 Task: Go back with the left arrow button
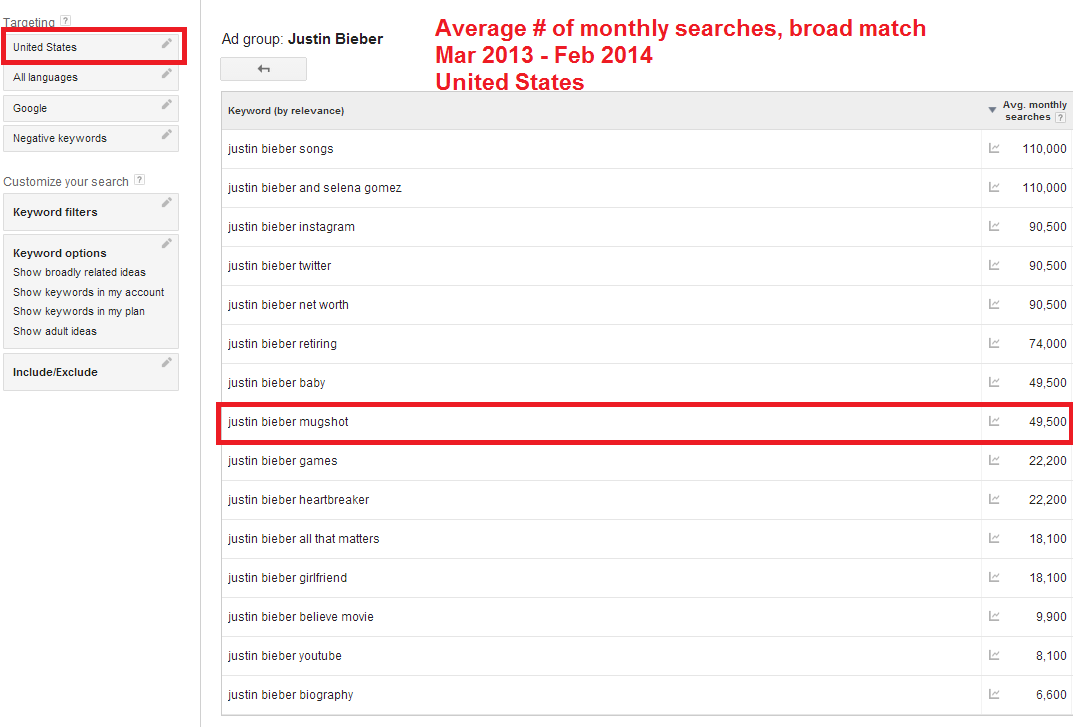point(263,68)
